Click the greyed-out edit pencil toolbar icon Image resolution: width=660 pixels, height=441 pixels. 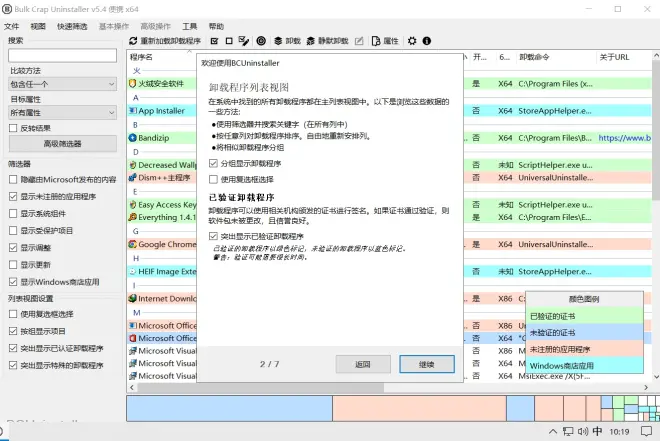pyautogui.click(x=359, y=41)
